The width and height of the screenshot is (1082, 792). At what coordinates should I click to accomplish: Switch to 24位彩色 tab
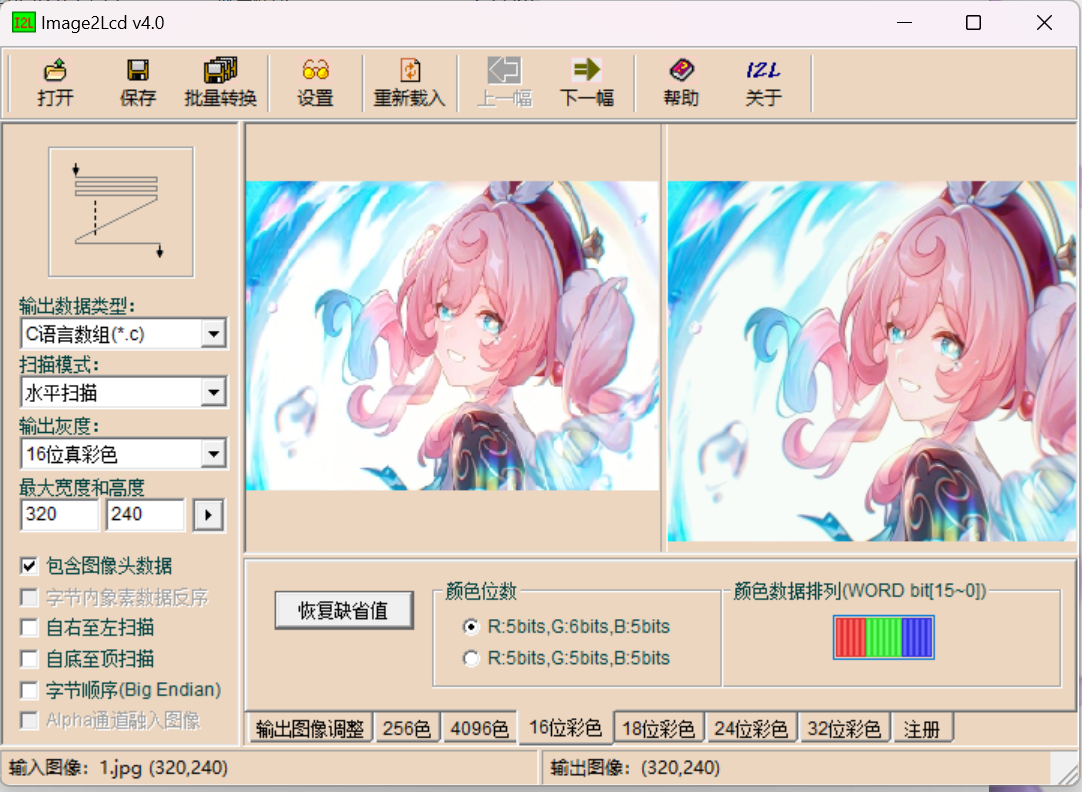click(x=751, y=729)
